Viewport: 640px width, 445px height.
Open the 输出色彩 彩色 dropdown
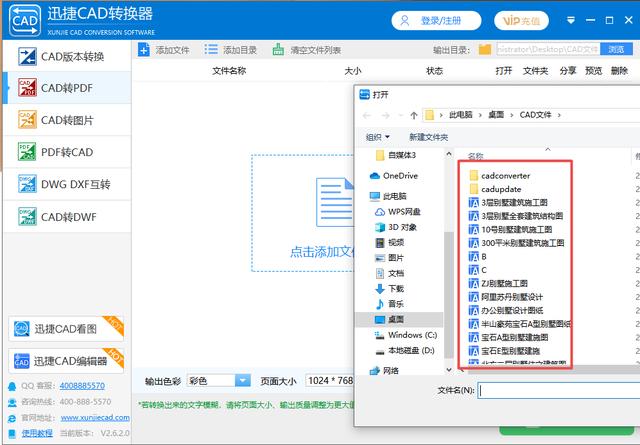tap(218, 380)
